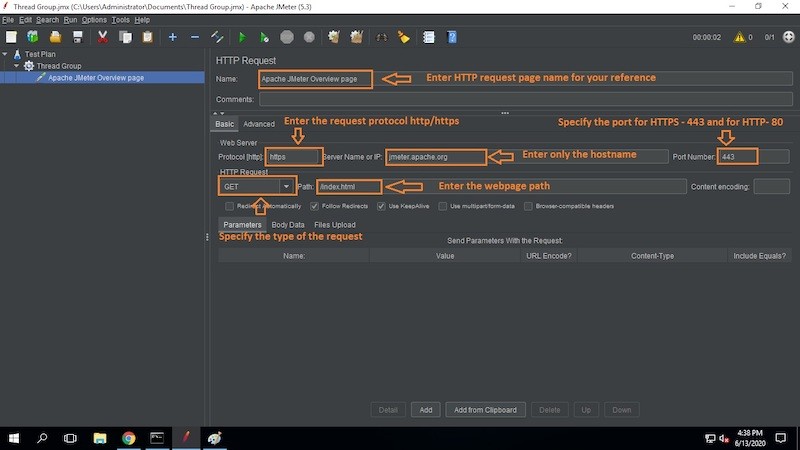
Task: Clear all results with double broom icon
Action: 357,37
